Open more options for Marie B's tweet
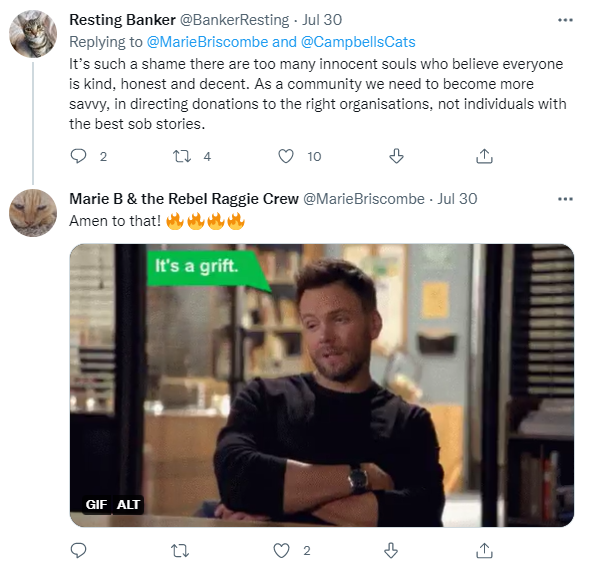Screen dimensions: 589x569 565,199
